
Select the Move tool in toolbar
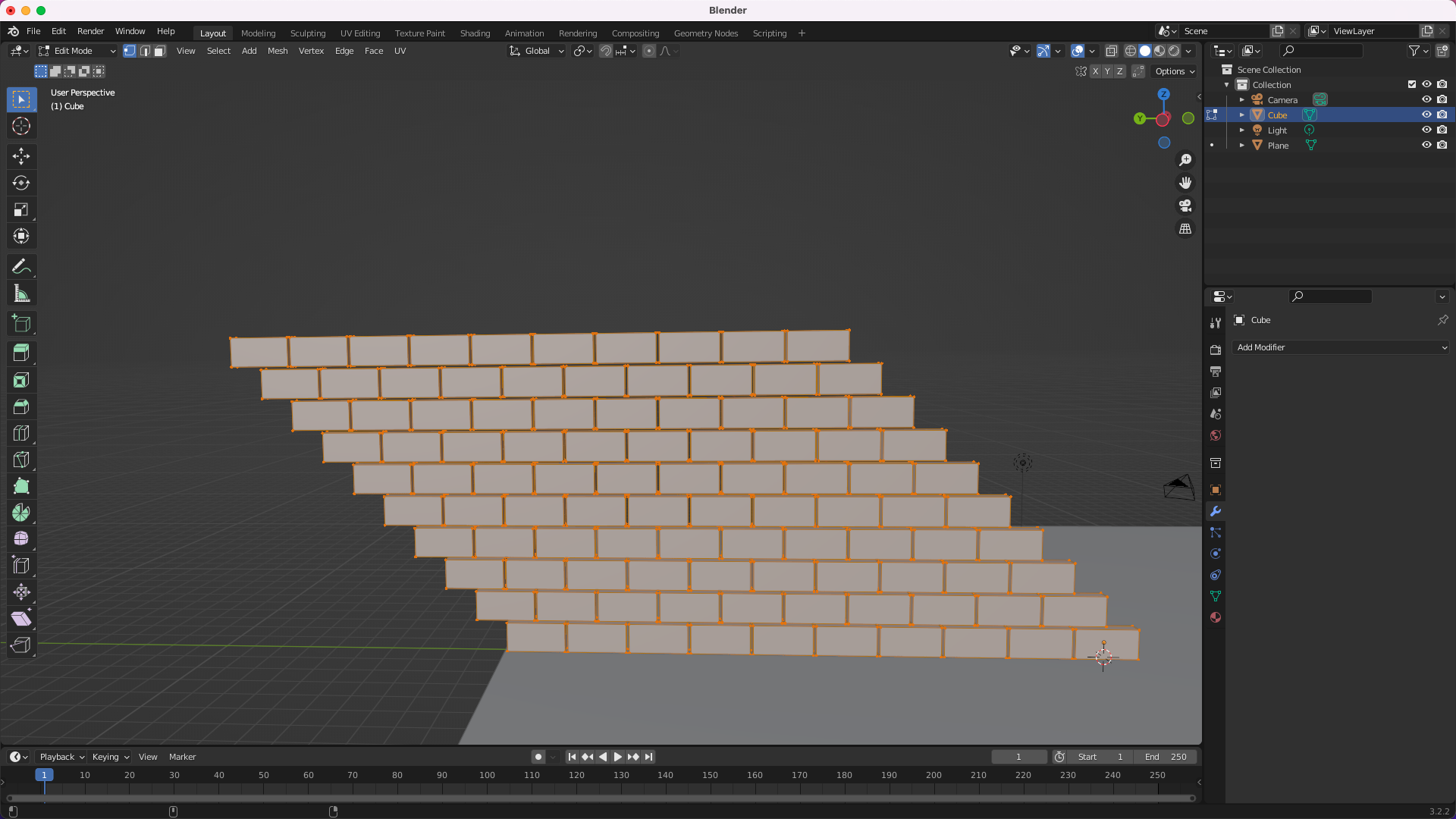coord(21,156)
